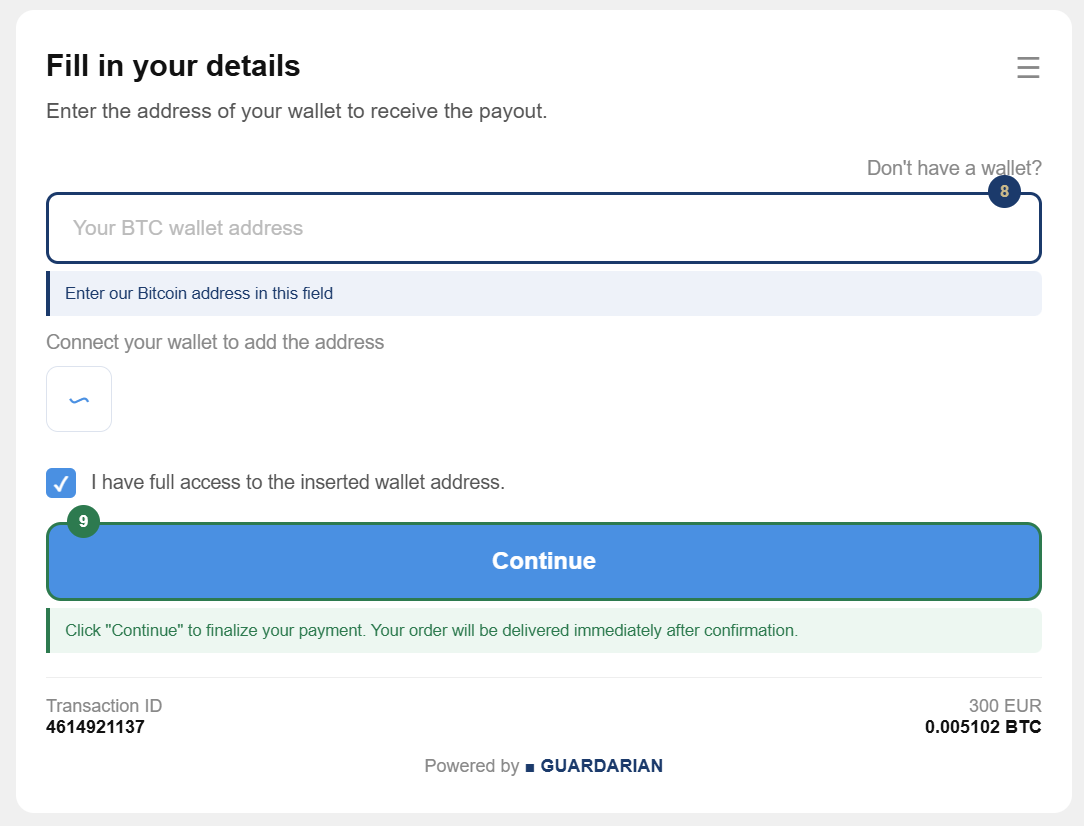The height and width of the screenshot is (826, 1084).
Task: Select the transaction ID number 4614921137
Action: (x=95, y=727)
